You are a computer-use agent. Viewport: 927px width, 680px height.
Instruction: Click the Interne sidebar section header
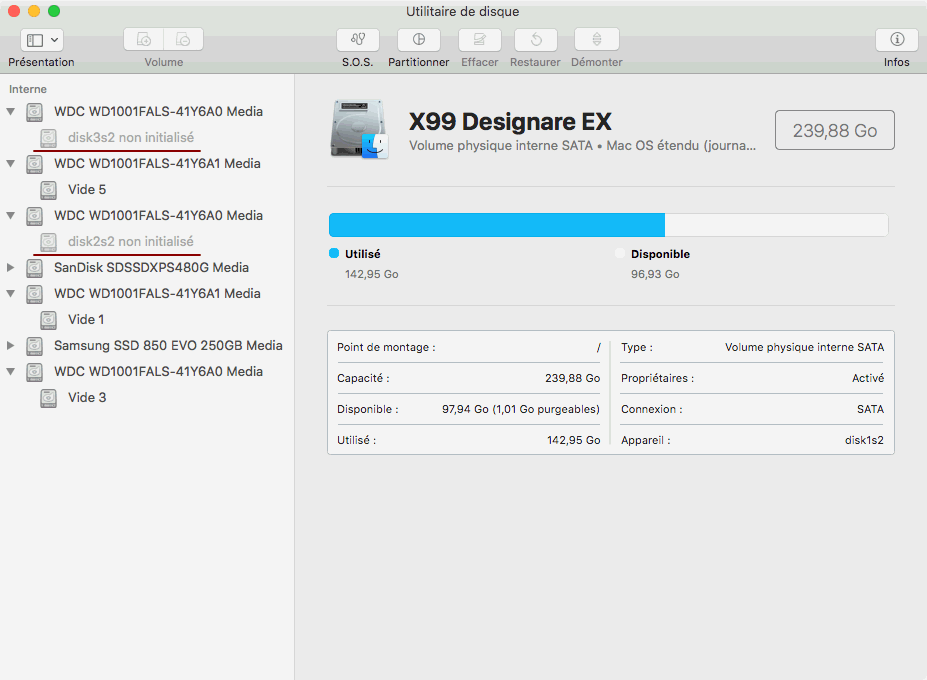pyautogui.click(x=28, y=89)
